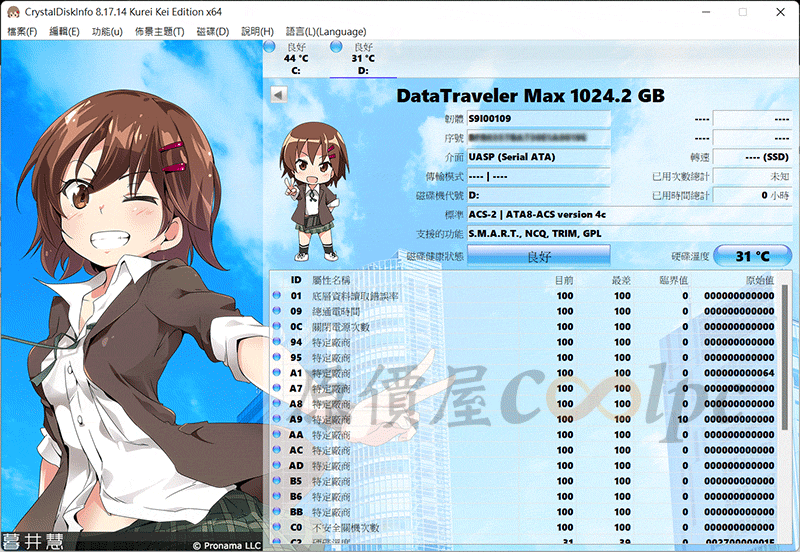This screenshot has height=552, width=800.
Task: Click the status orb for attribute A8
Action: tap(277, 403)
